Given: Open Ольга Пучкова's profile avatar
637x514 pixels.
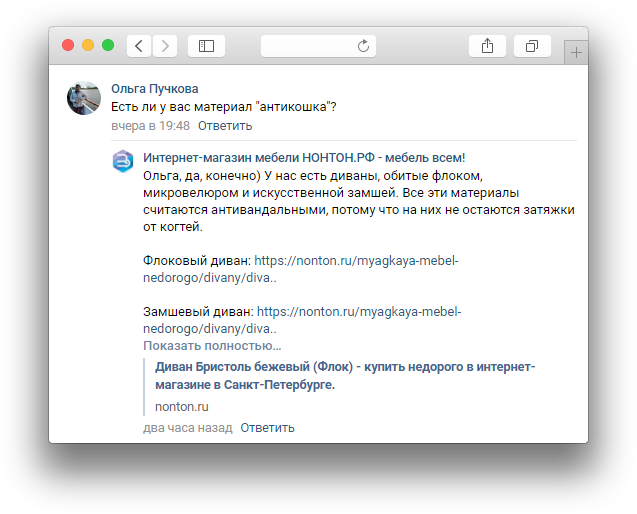Looking at the screenshot, I should click(84, 98).
